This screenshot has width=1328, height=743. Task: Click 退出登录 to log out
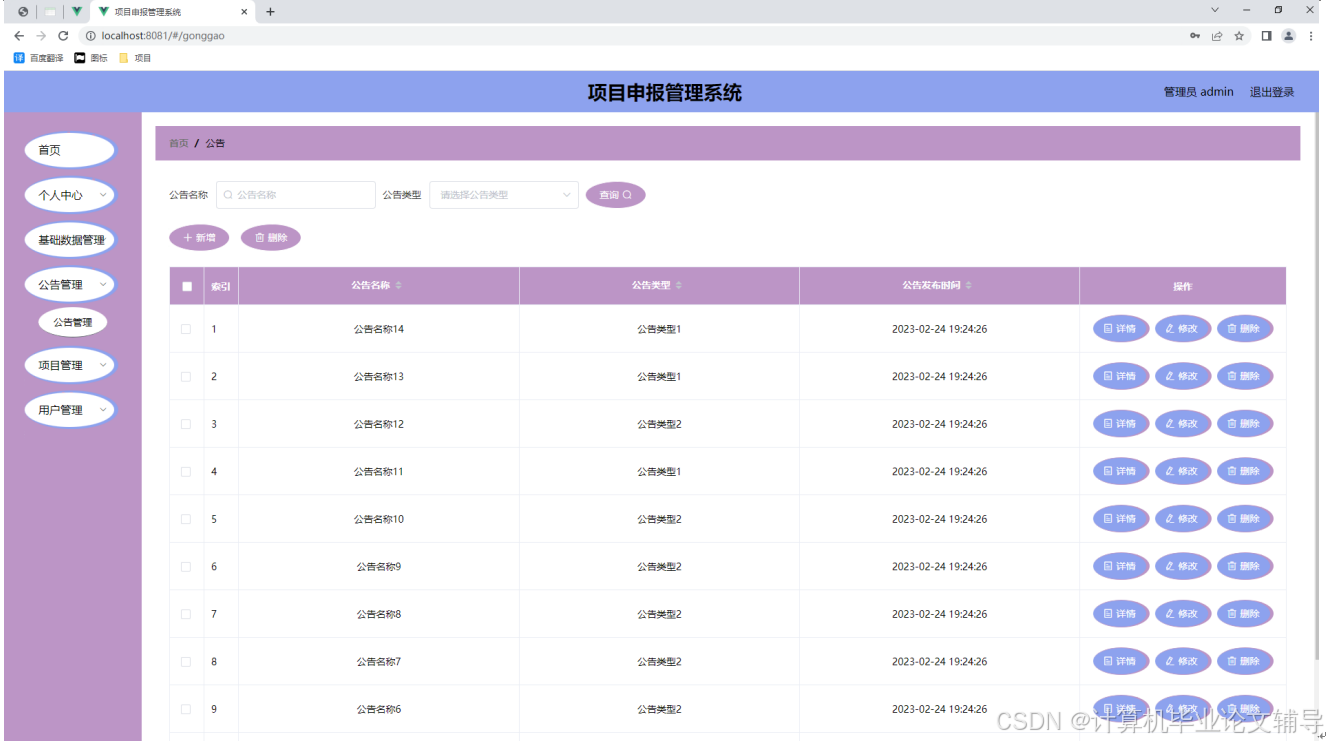click(1272, 91)
